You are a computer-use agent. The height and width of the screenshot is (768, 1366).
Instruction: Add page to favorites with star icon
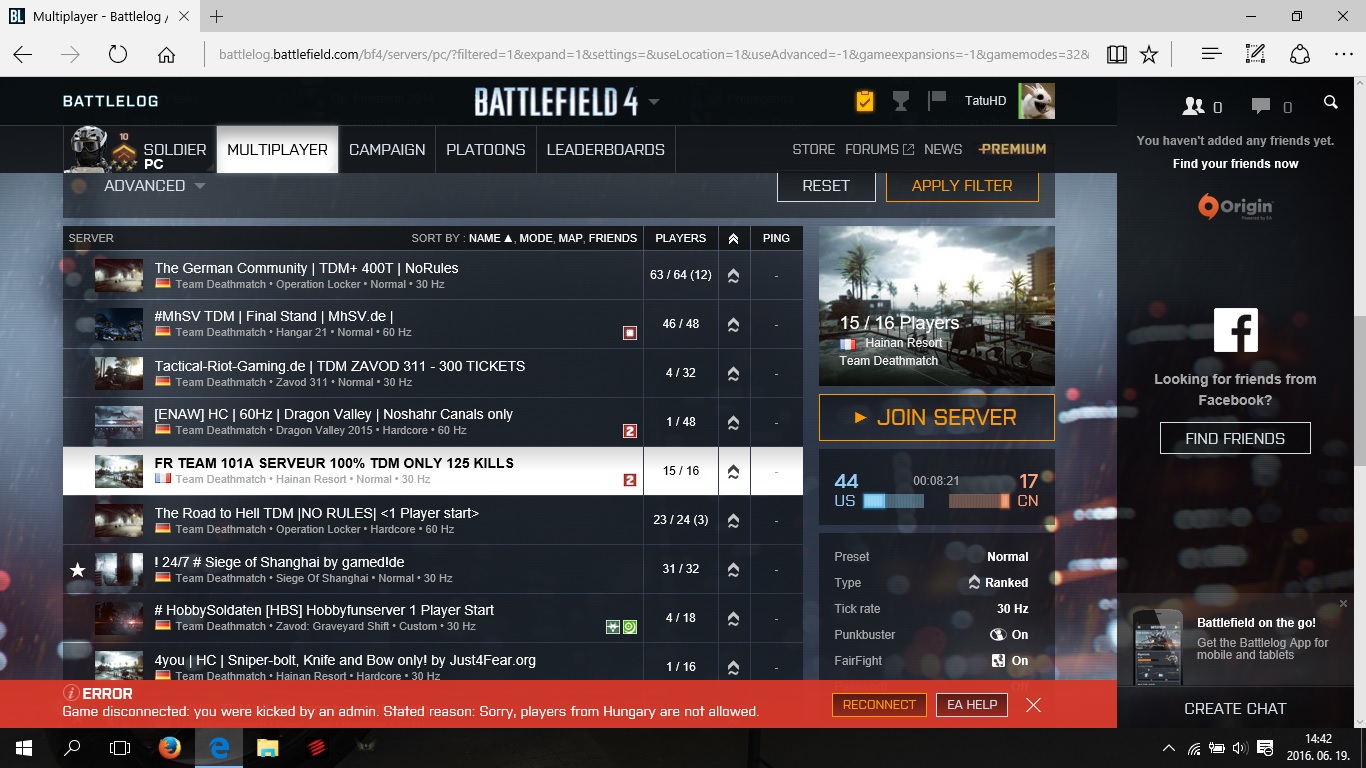pyautogui.click(x=1149, y=55)
